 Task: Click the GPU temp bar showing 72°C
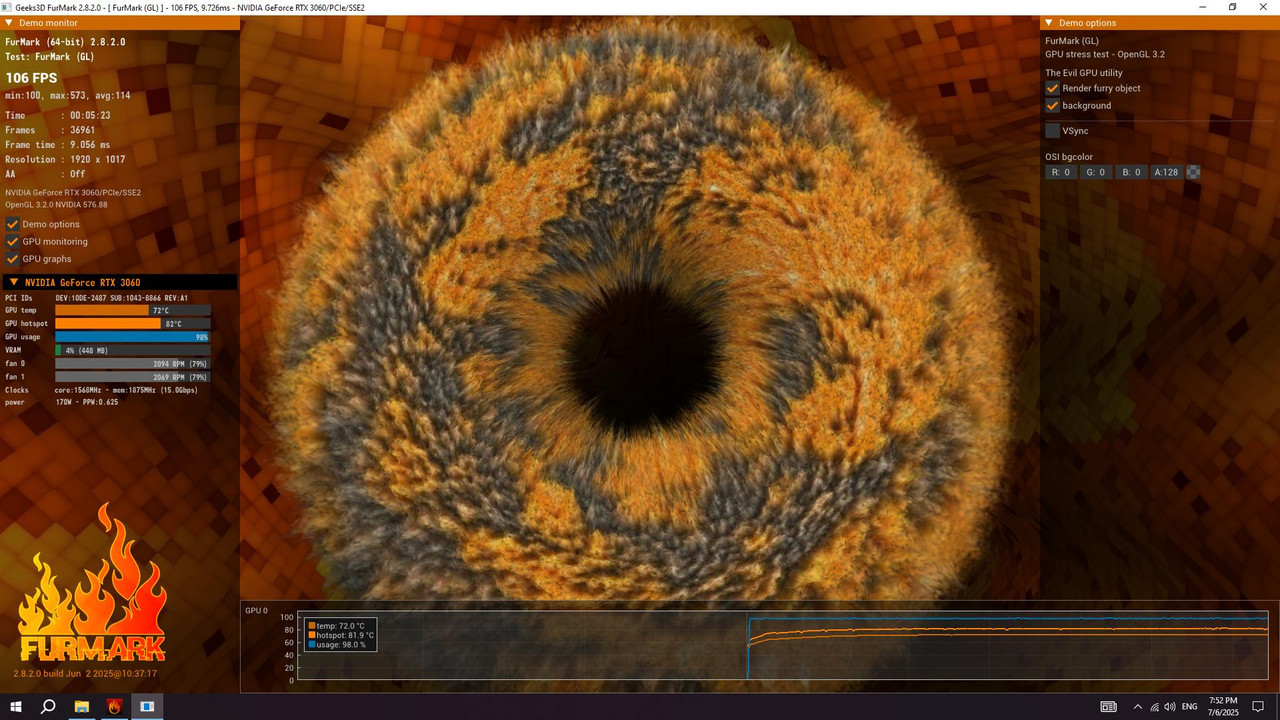[132, 310]
